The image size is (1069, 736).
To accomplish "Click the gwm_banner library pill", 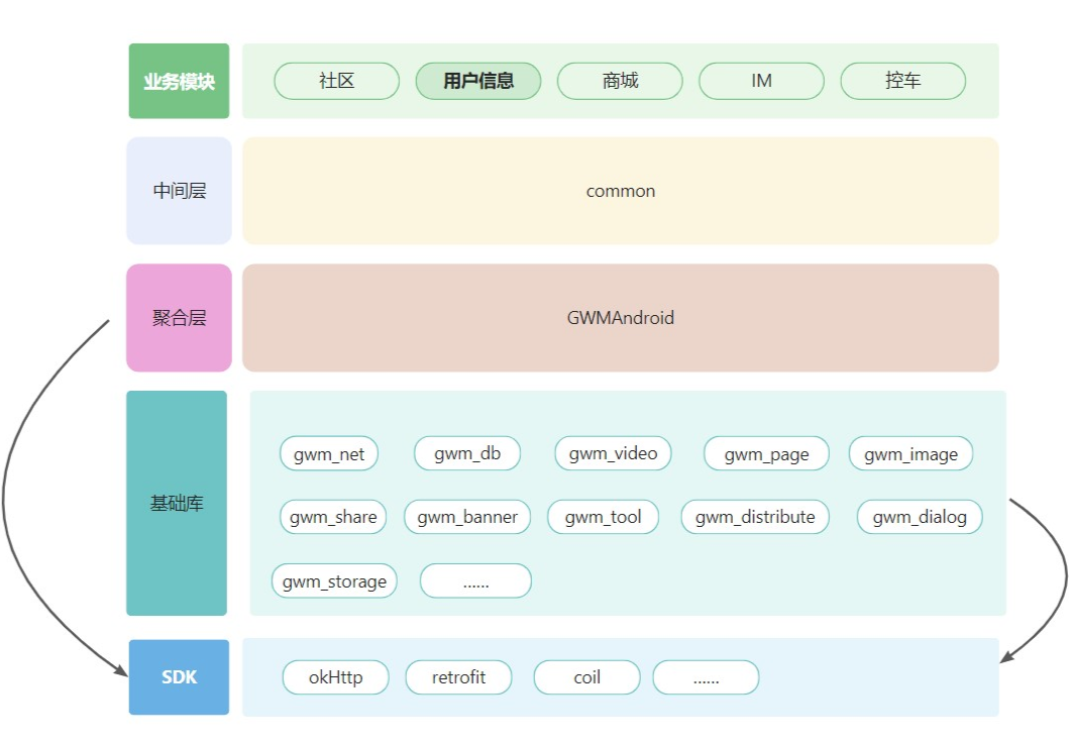I will click(467, 517).
